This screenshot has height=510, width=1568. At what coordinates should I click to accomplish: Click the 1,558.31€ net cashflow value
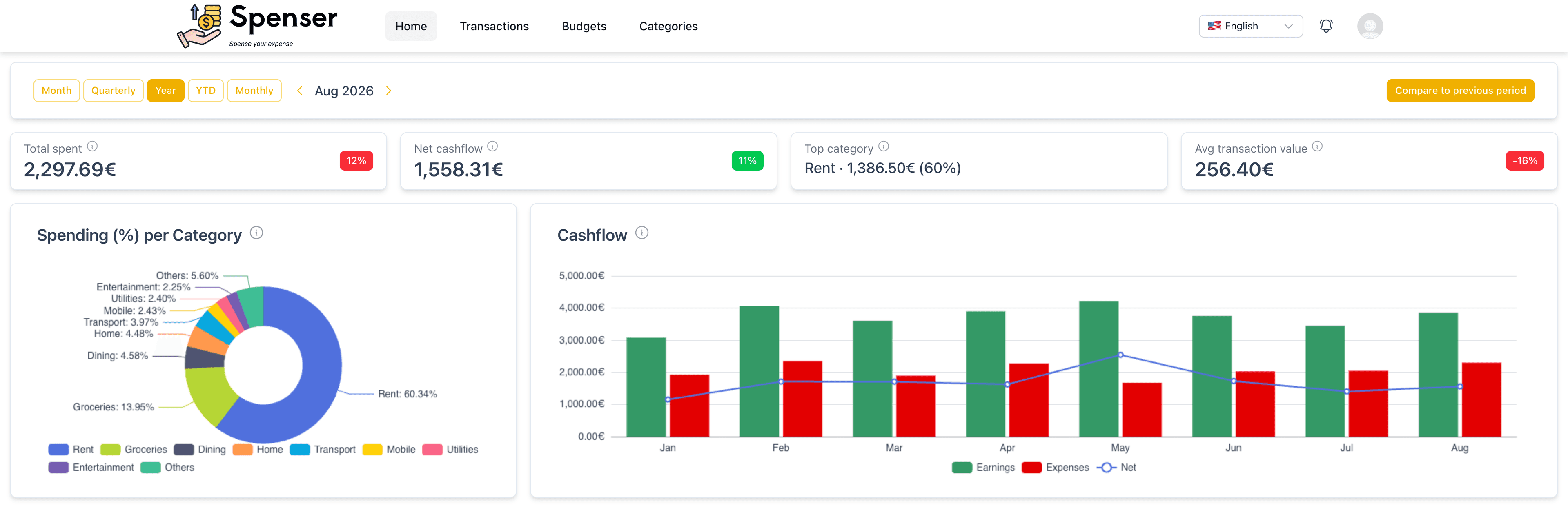coord(458,170)
